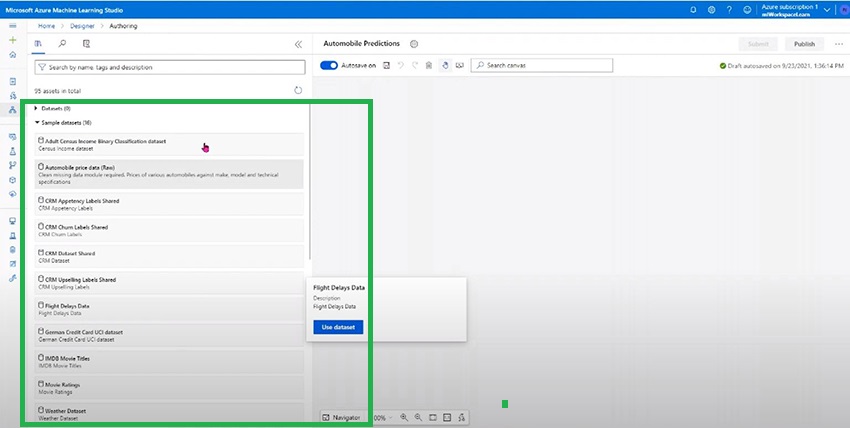Select CRM Churn Labels Shared dataset

pos(169,230)
